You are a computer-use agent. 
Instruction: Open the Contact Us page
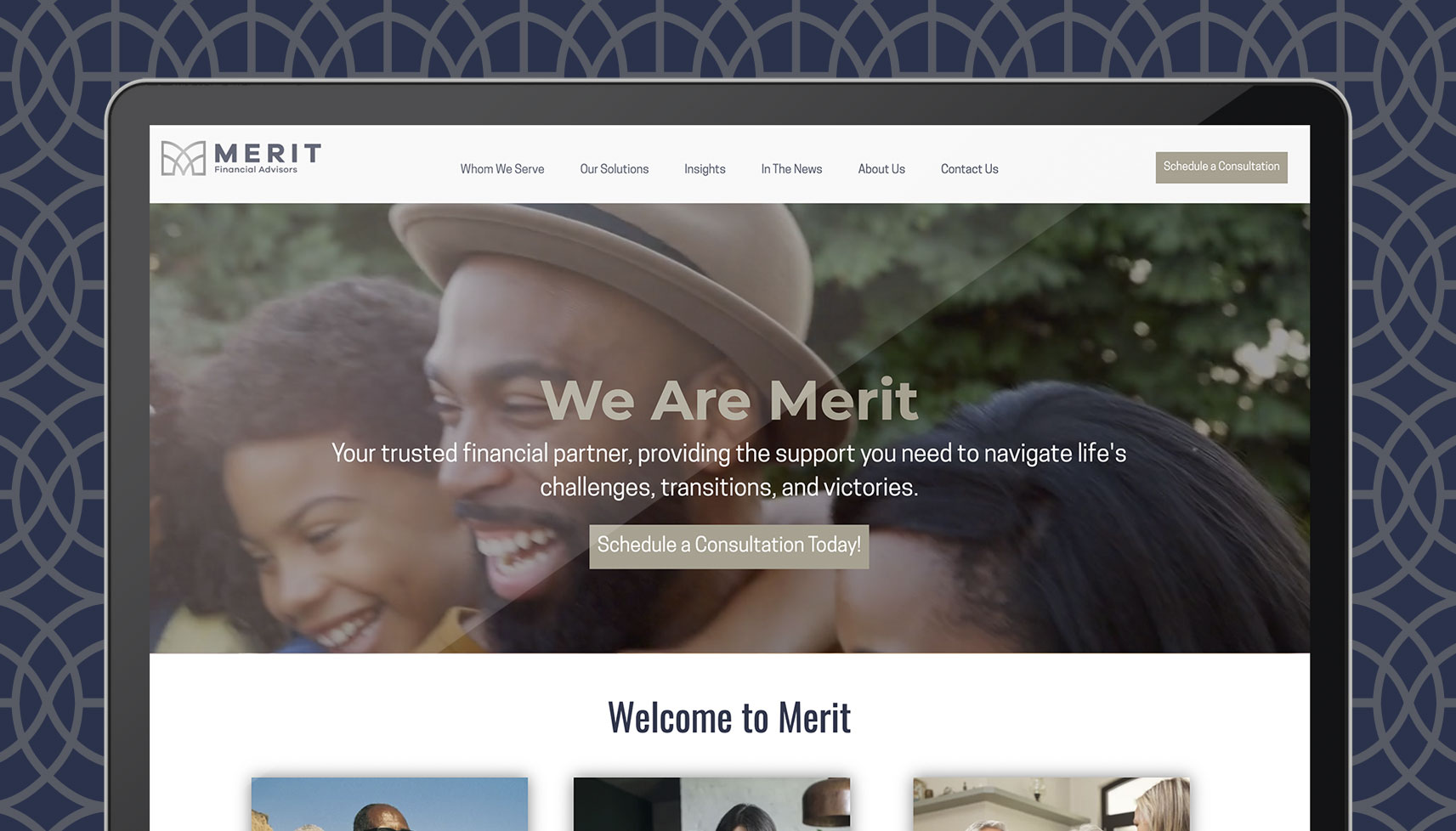coord(970,169)
